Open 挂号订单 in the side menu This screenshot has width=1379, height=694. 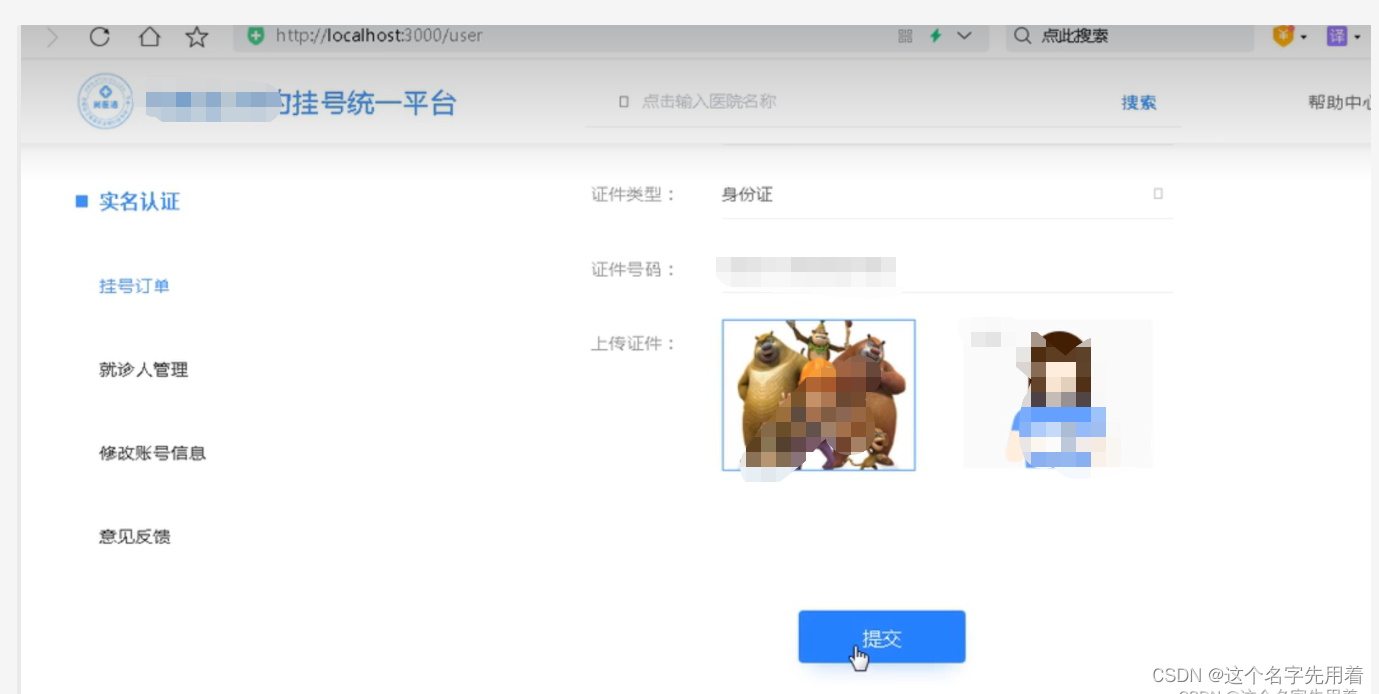[x=134, y=286]
